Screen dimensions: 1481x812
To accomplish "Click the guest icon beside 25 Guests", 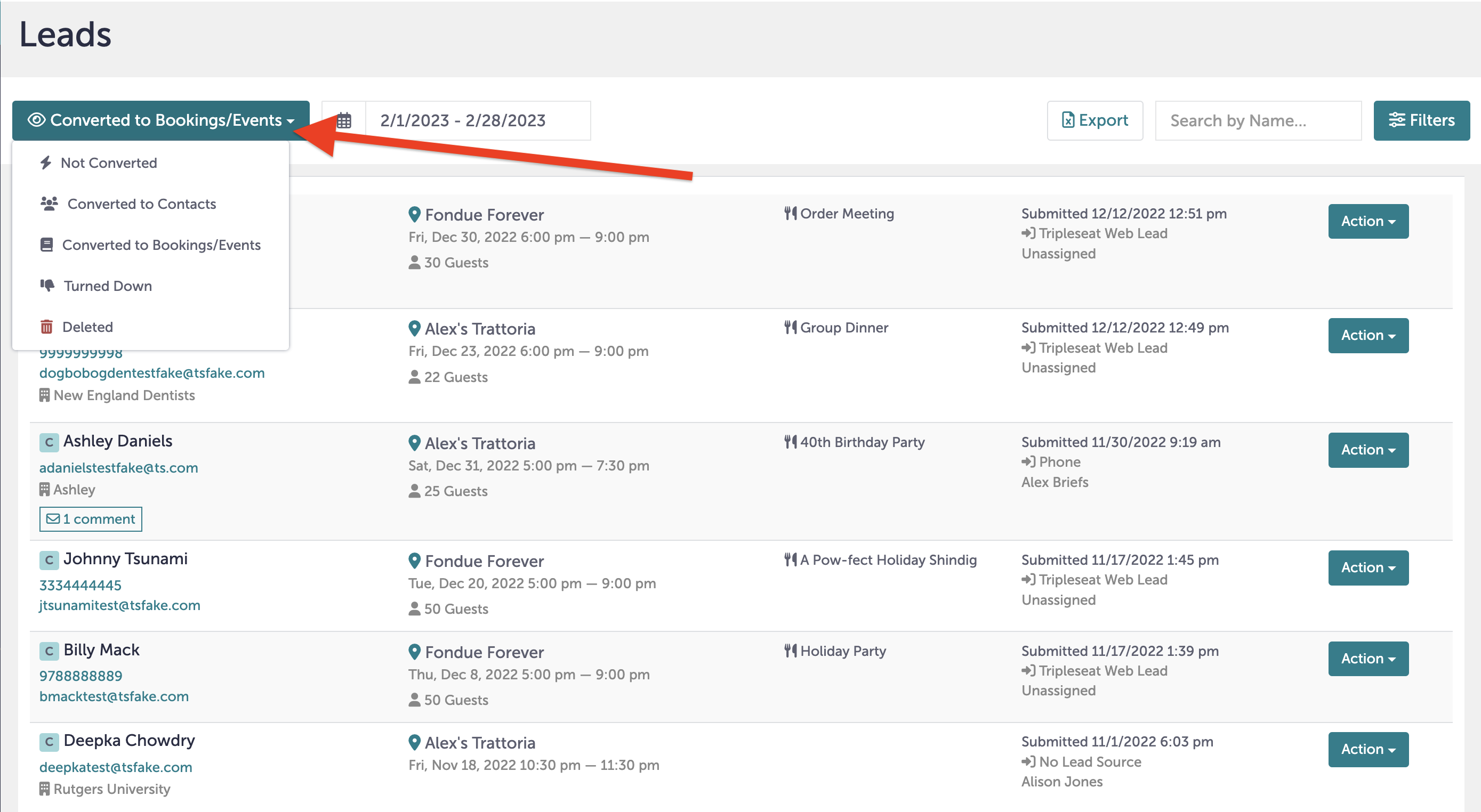I will point(414,491).
